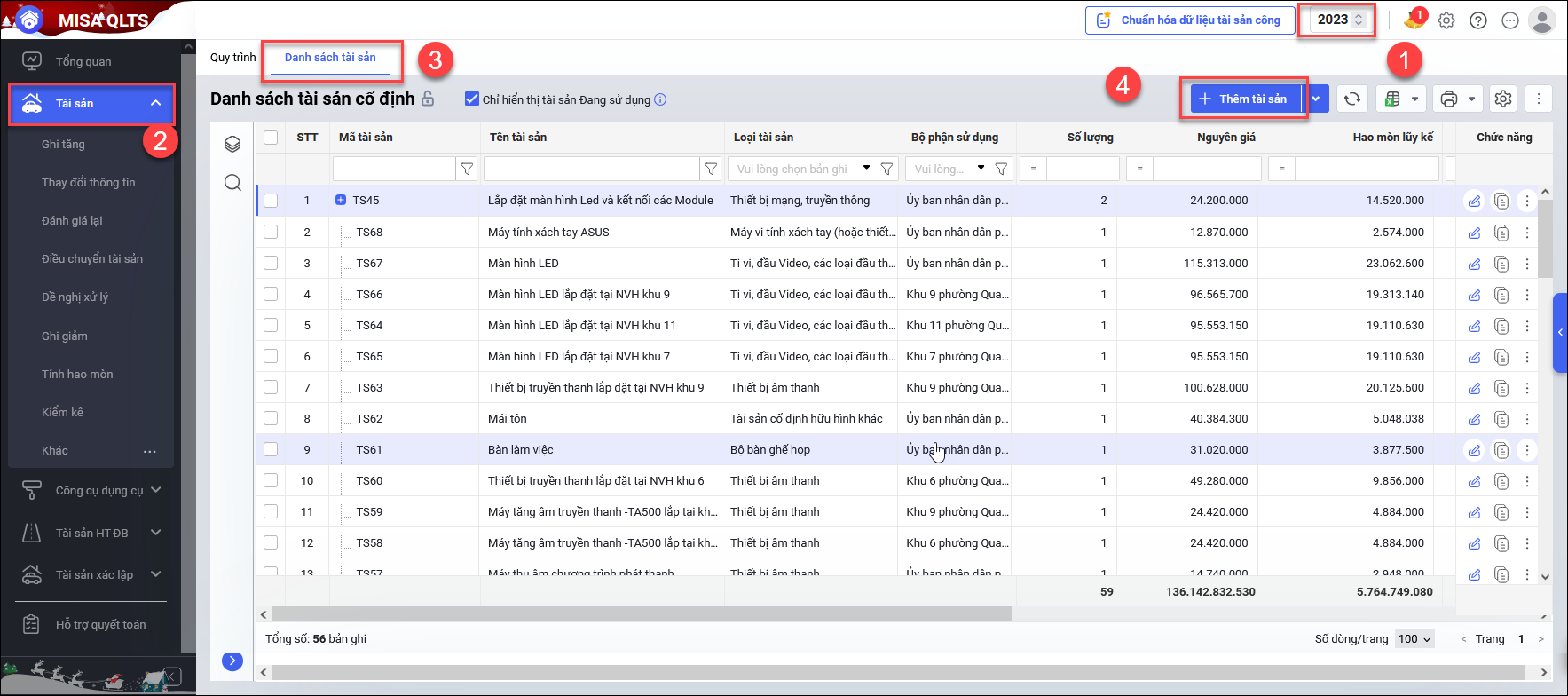Click the refresh data icon in toolbar
The width and height of the screenshot is (1568, 696).
pos(1351,99)
